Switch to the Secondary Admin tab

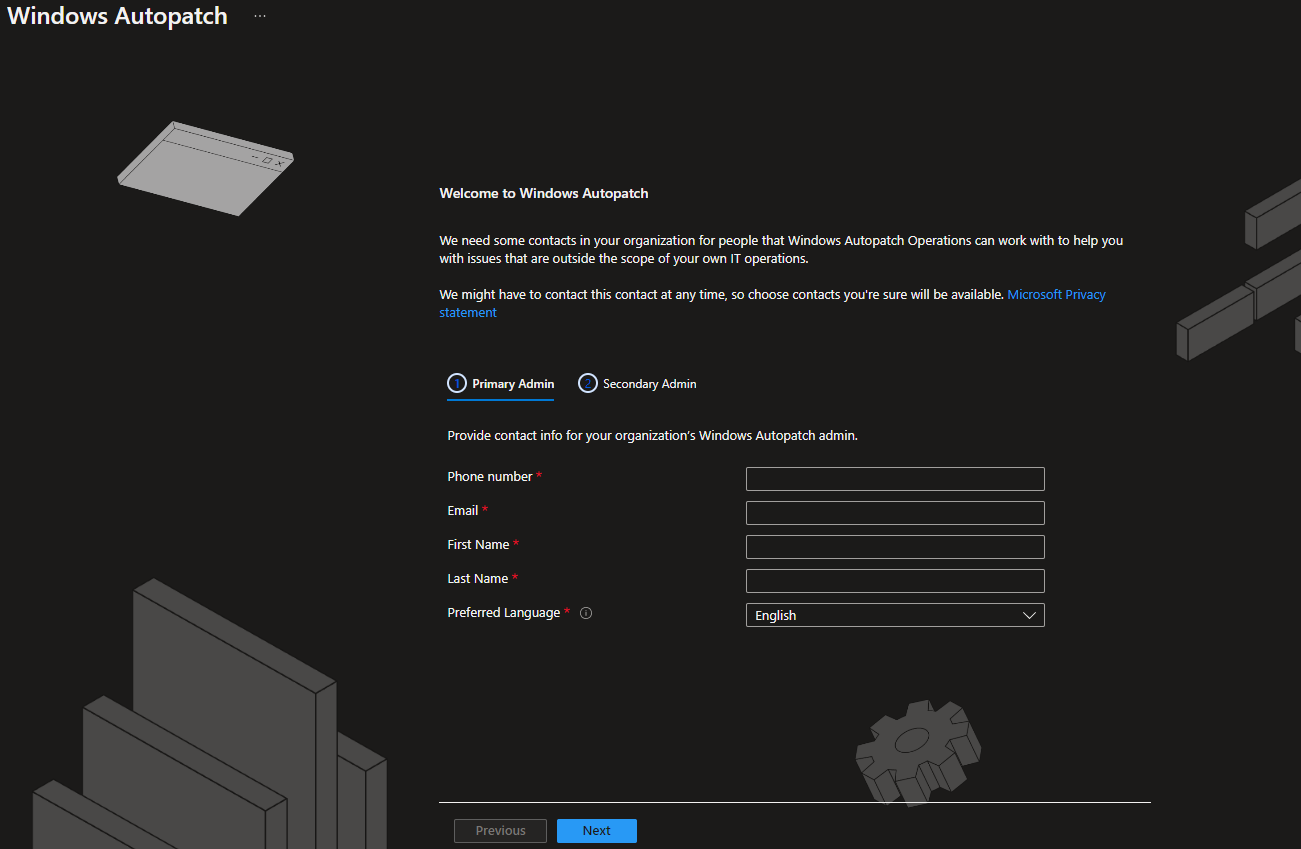pyautogui.click(x=649, y=384)
